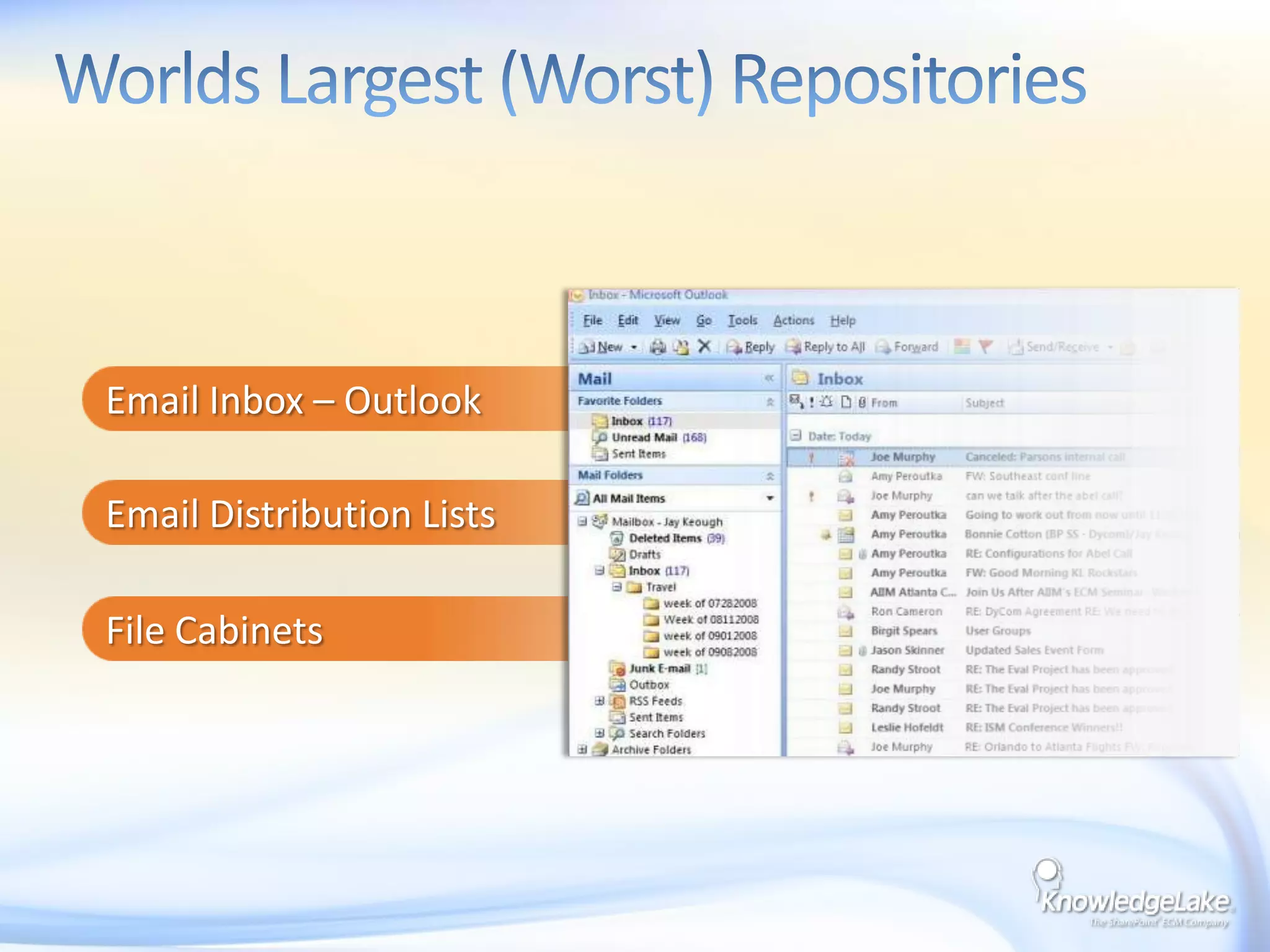Viewport: 1270px width, 952px height.
Task: Select the Travel folder
Action: [652, 587]
